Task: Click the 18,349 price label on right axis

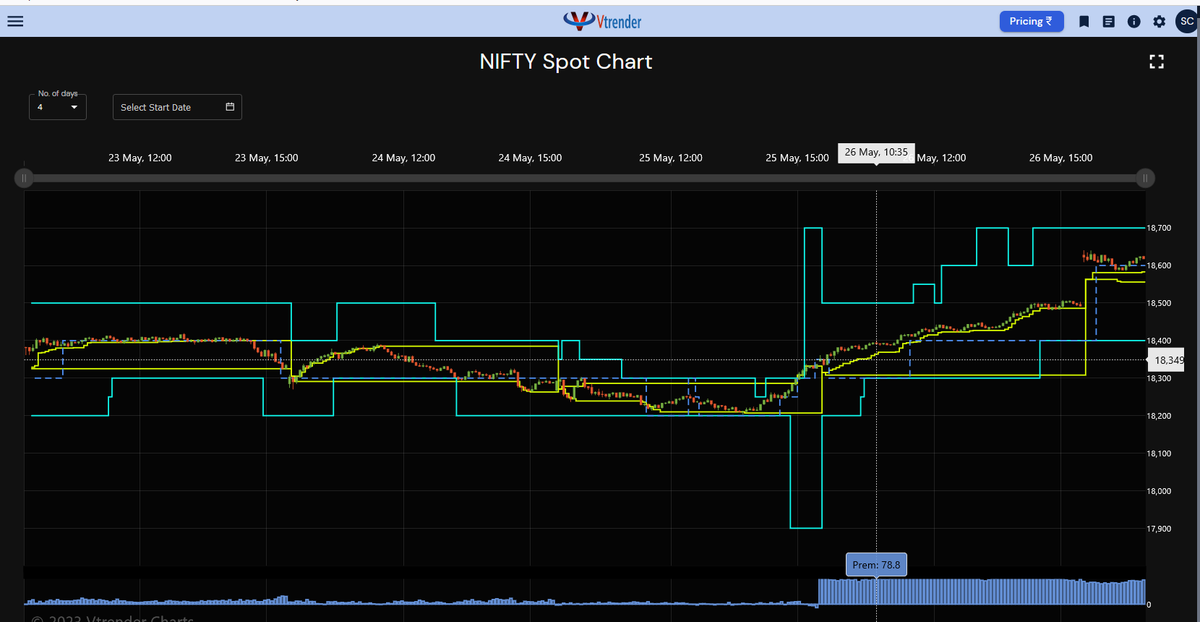Action: pos(1168,359)
